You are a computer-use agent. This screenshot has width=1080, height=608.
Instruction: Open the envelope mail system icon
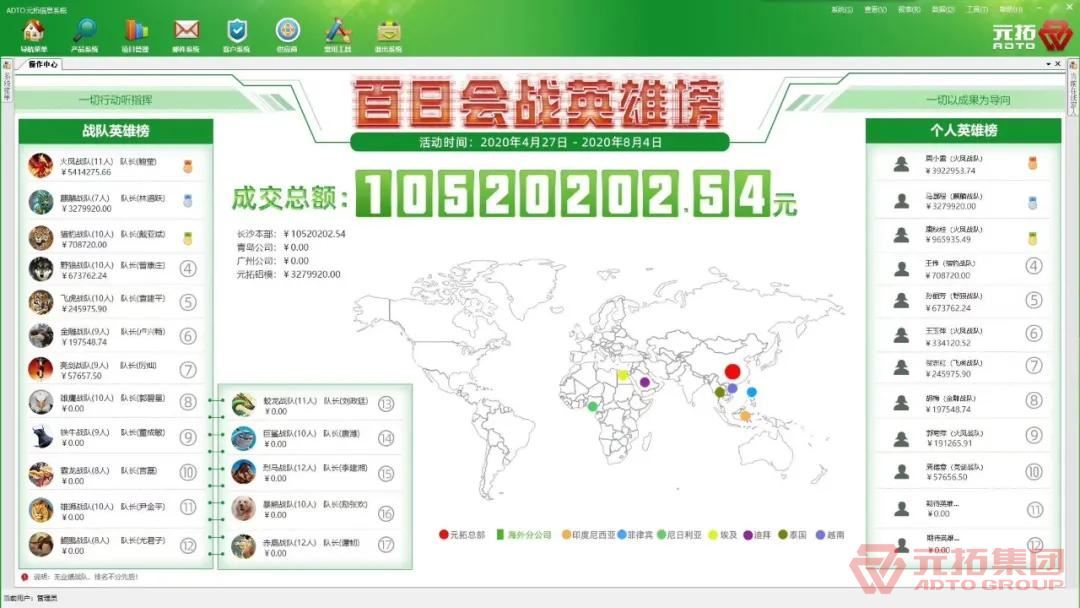click(186, 32)
